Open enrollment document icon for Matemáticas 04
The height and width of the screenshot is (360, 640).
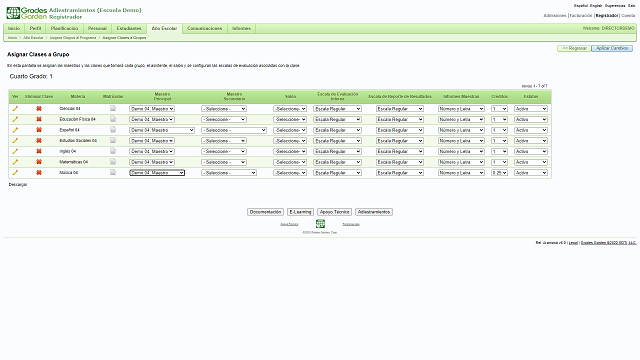pos(113,161)
